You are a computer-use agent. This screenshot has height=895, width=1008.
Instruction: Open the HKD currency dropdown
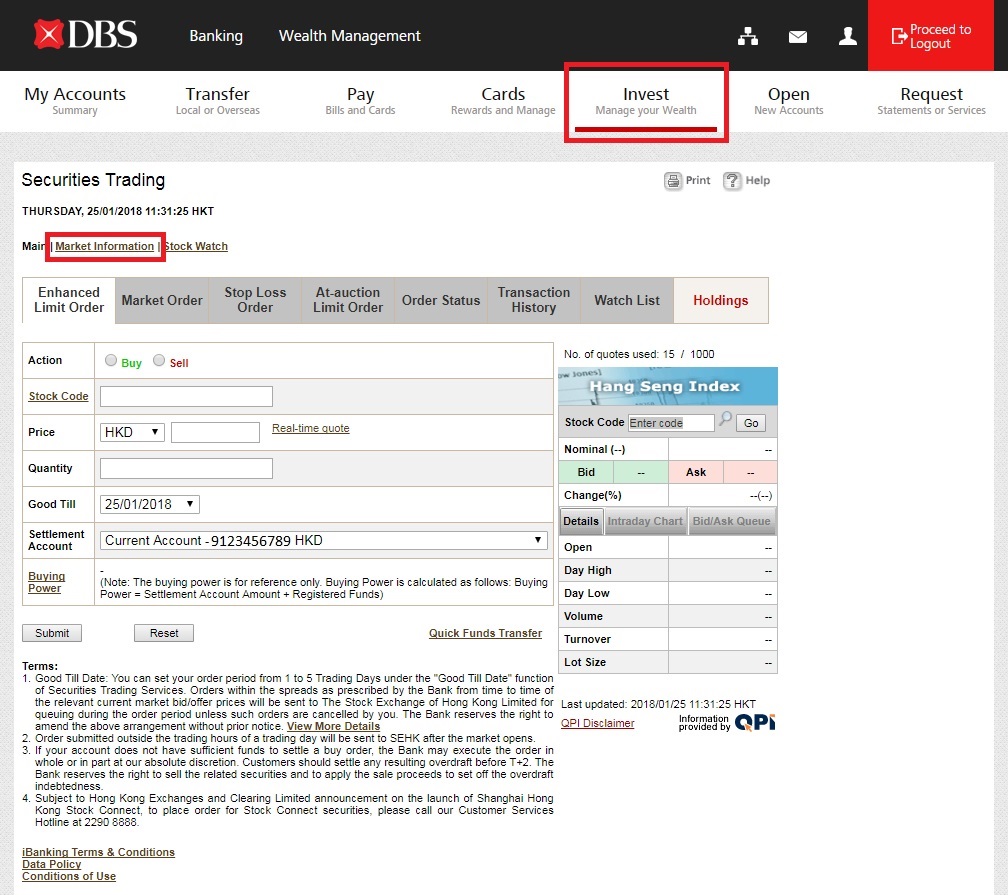coord(133,432)
